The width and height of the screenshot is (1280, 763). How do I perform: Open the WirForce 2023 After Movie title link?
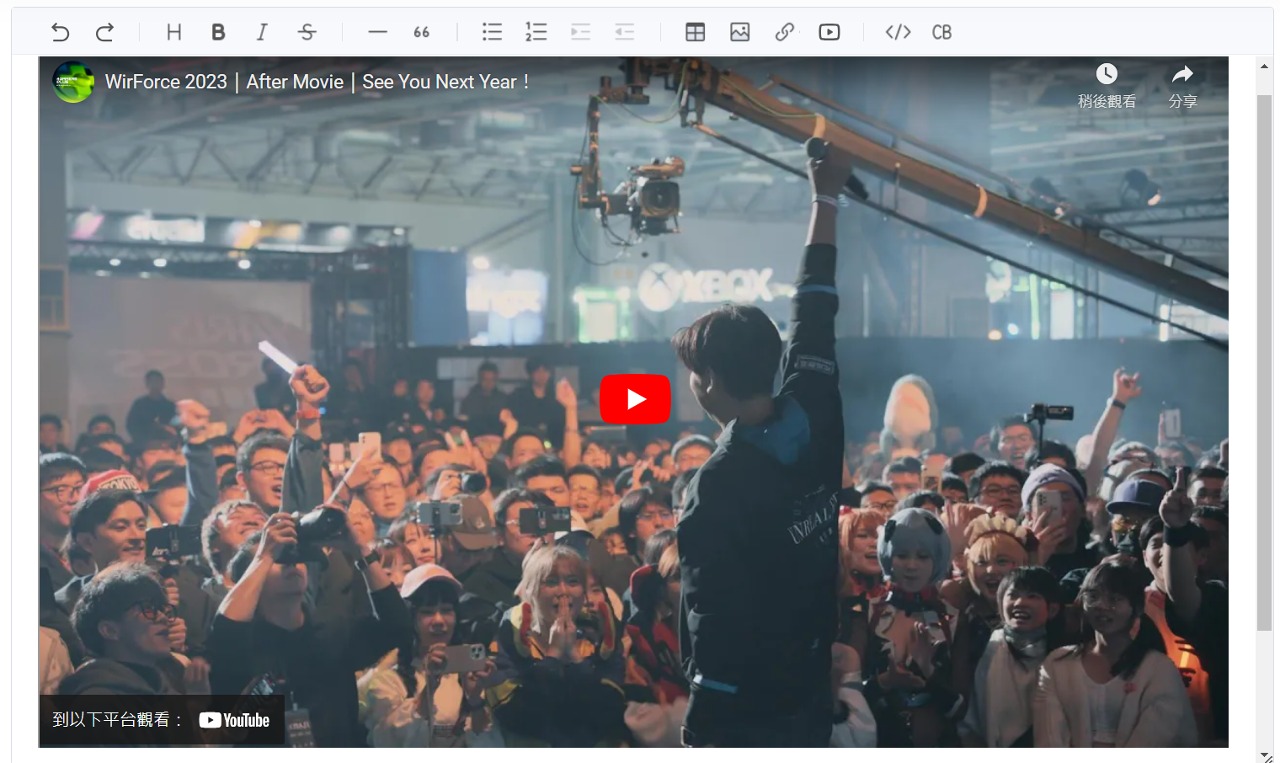click(x=318, y=82)
